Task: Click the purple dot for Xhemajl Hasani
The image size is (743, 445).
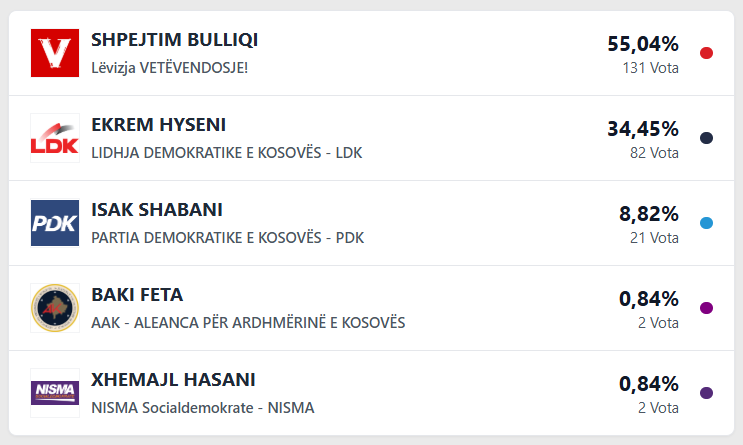Action: (x=706, y=393)
